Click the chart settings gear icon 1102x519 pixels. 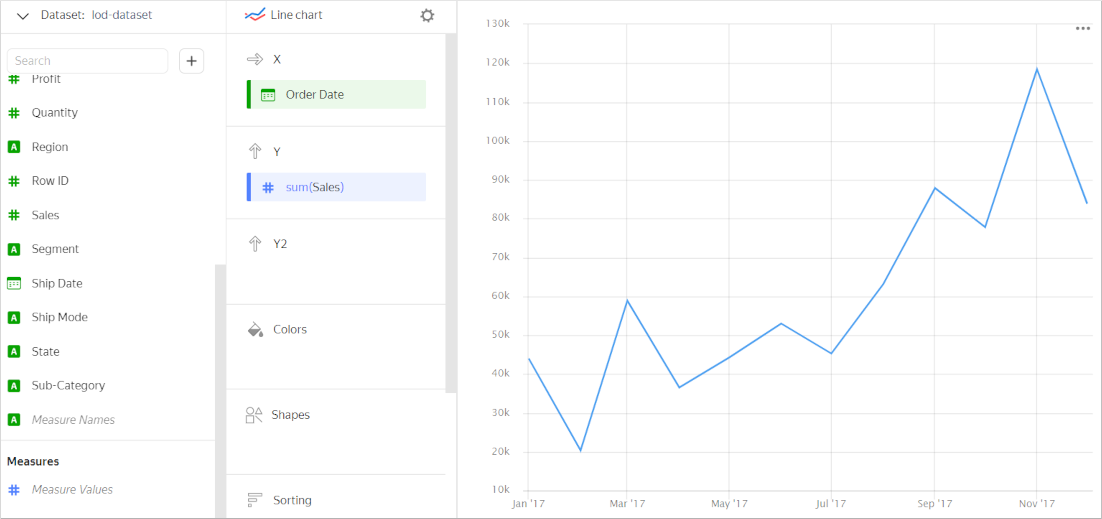pyautogui.click(x=427, y=16)
